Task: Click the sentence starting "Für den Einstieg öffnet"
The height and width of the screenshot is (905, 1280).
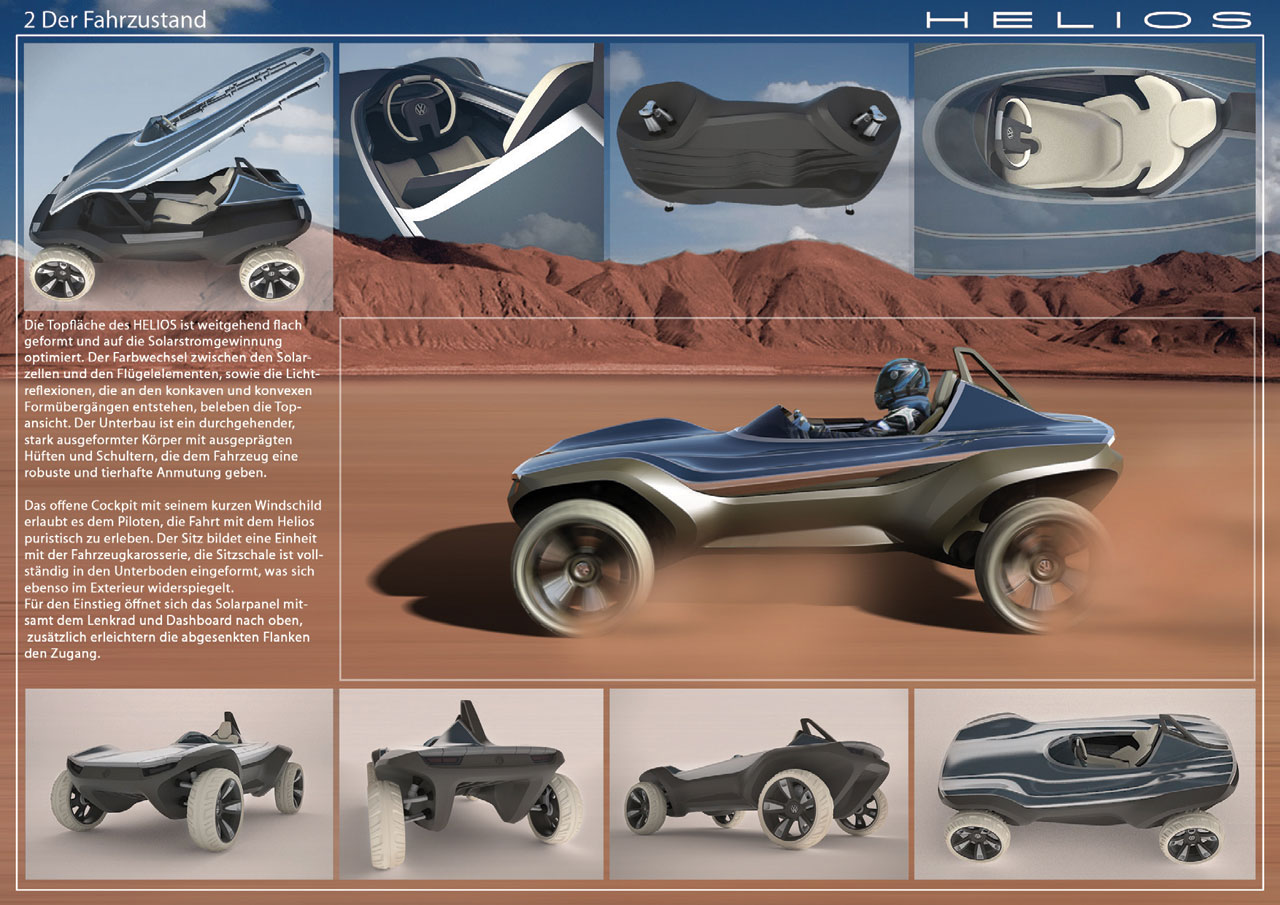Action: click(x=168, y=629)
